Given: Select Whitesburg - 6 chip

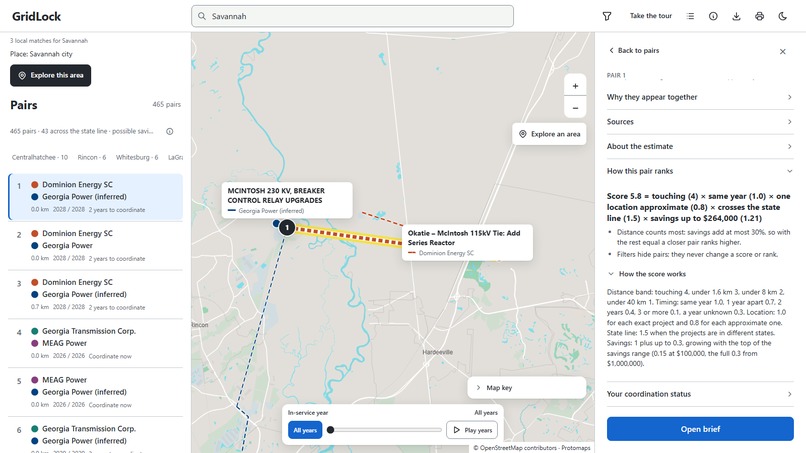Looking at the screenshot, I should click(137, 157).
